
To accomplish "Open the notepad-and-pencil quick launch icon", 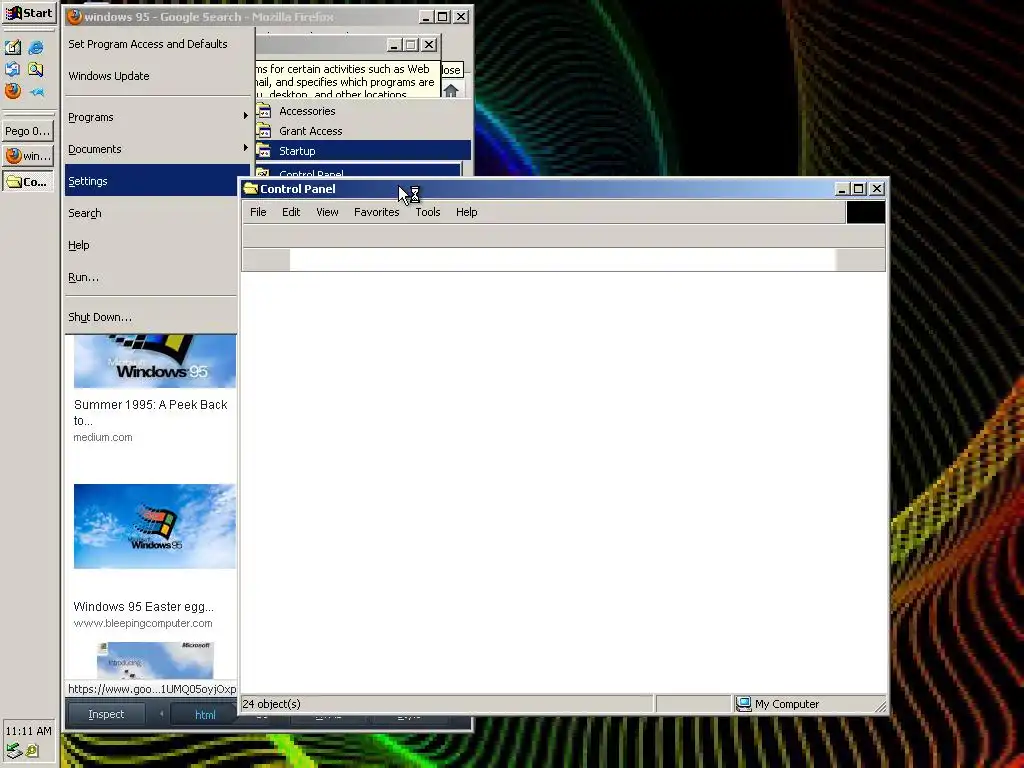I will [x=13, y=47].
